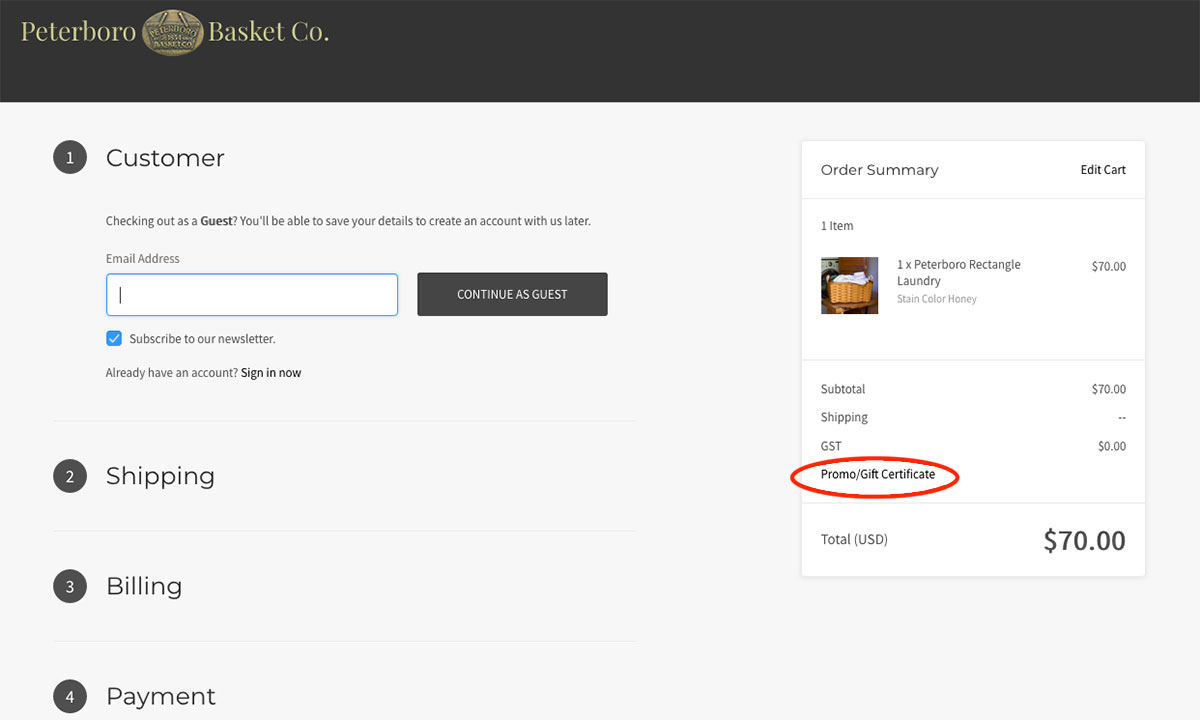The image size is (1200, 720).
Task: Click the step 2 Shipping number badge
Action: [x=70, y=476]
